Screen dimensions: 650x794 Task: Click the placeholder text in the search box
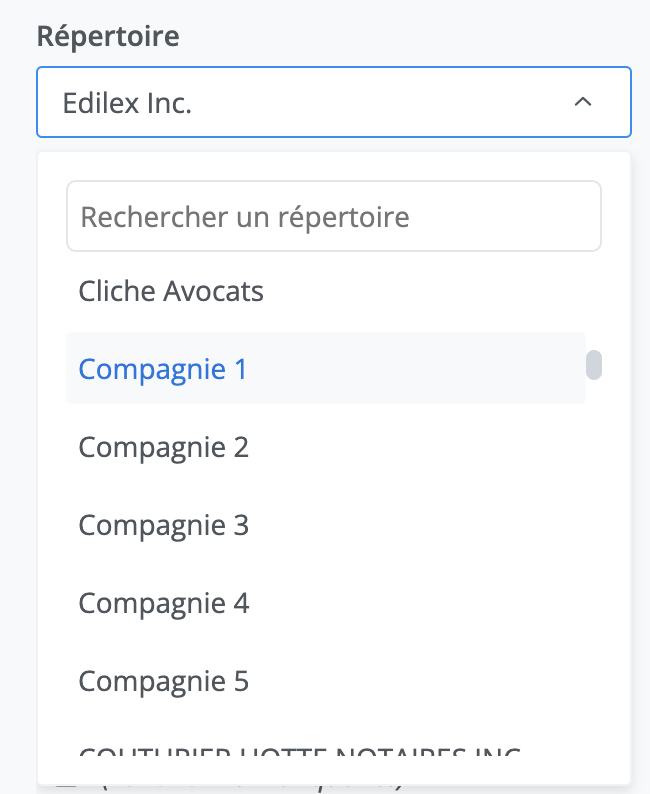(x=245, y=216)
